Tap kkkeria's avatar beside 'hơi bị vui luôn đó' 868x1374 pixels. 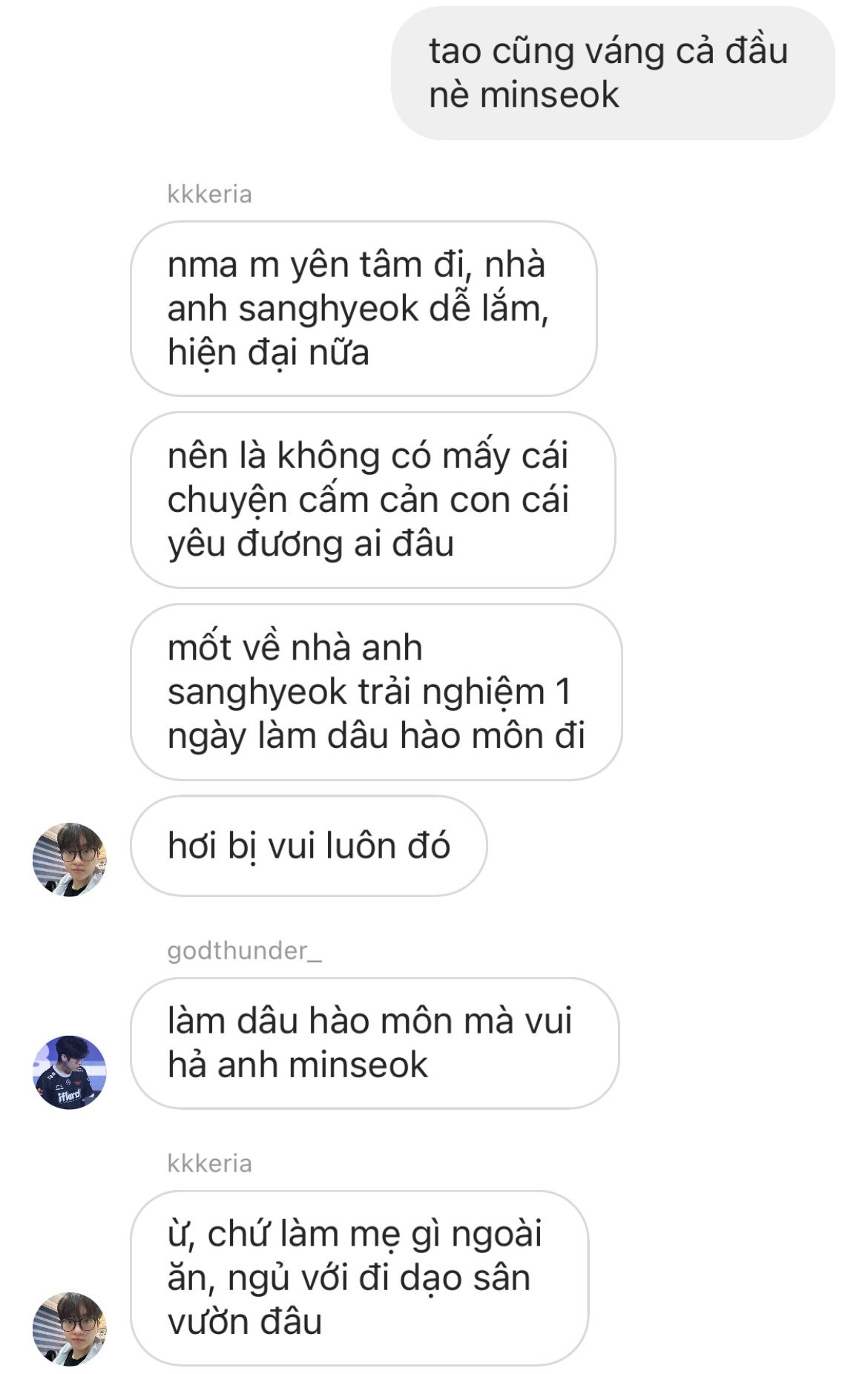pos(70,859)
